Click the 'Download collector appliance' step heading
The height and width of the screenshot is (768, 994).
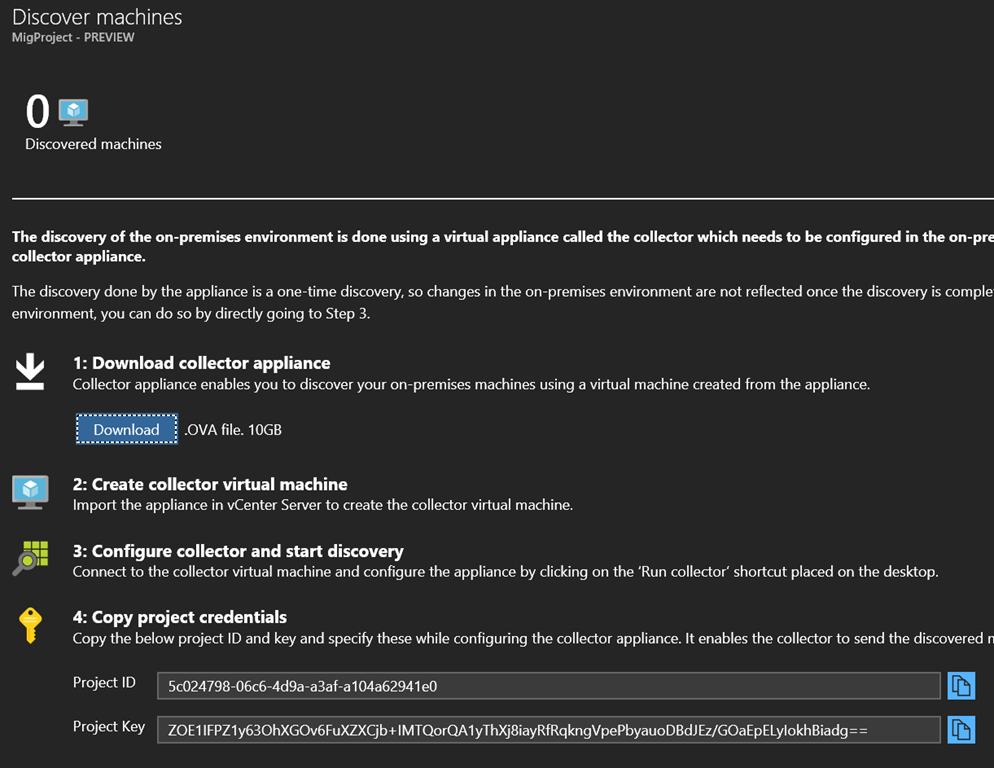201,363
